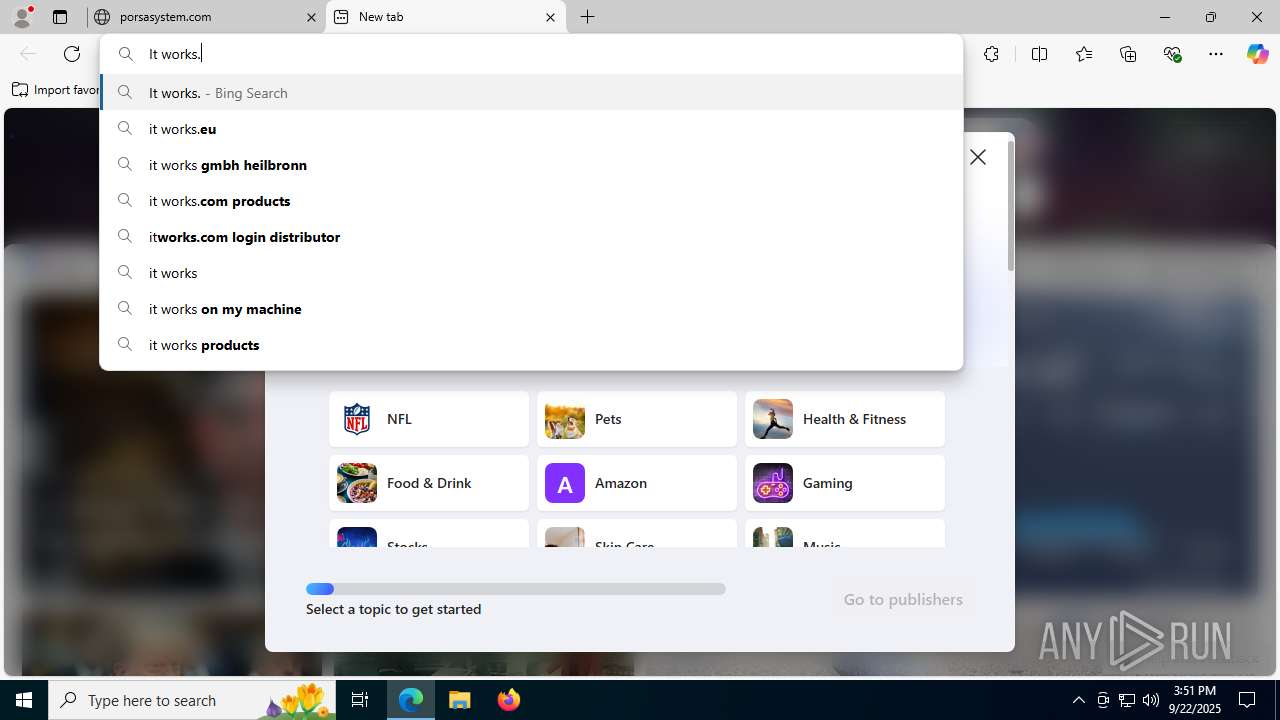Click the topic dialog scrollbar
Image resolution: width=1280 pixels, height=720 pixels.
point(1010,205)
